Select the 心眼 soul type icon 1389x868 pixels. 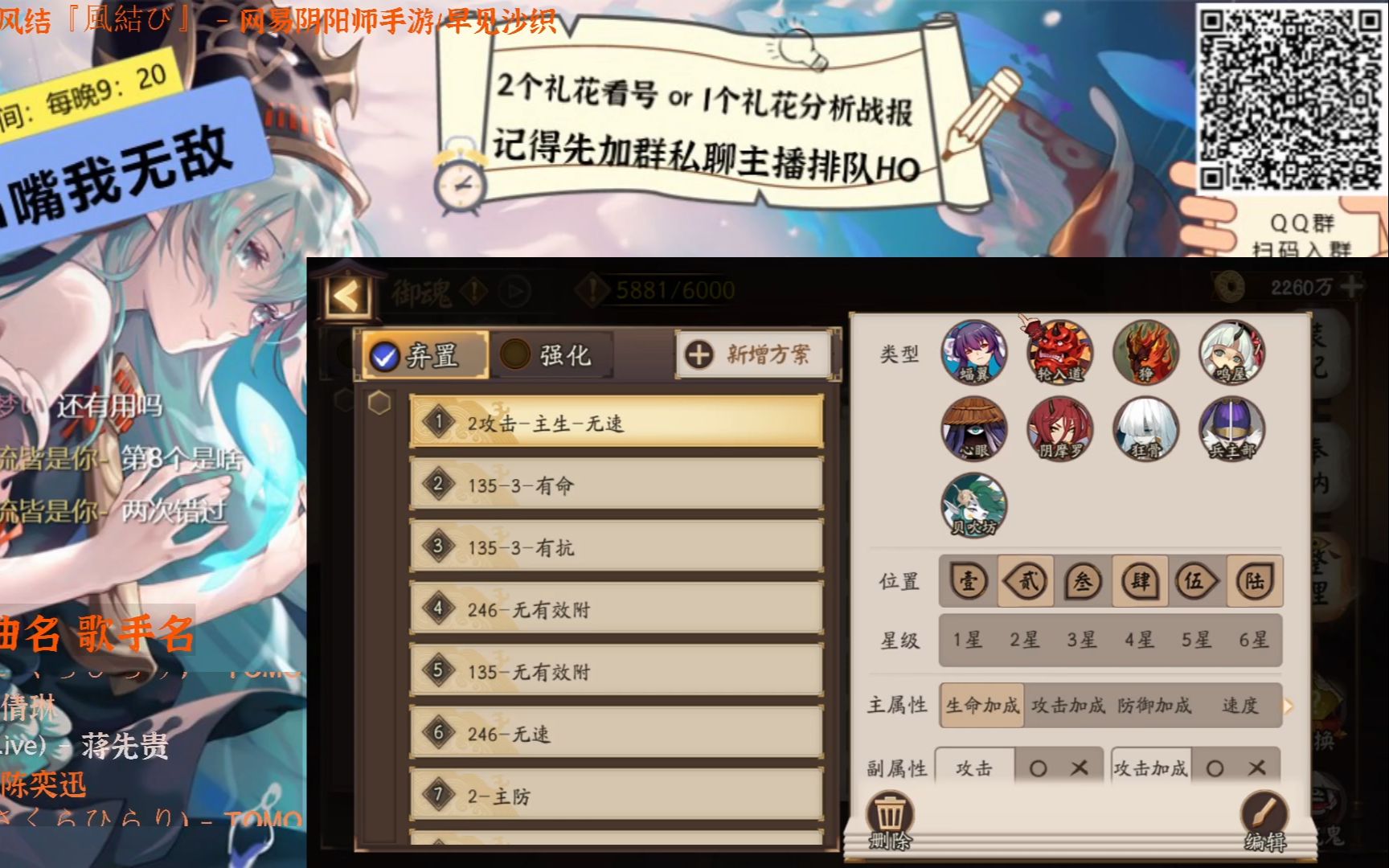click(x=973, y=428)
